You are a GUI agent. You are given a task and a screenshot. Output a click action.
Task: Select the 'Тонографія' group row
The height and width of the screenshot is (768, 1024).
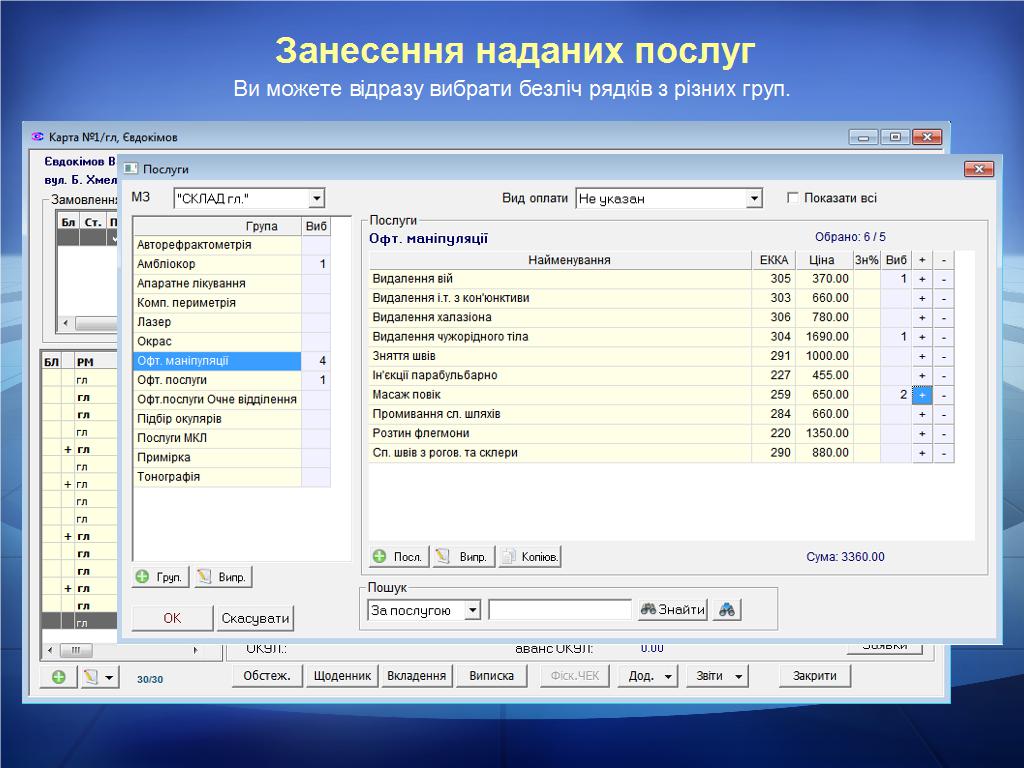[x=217, y=477]
